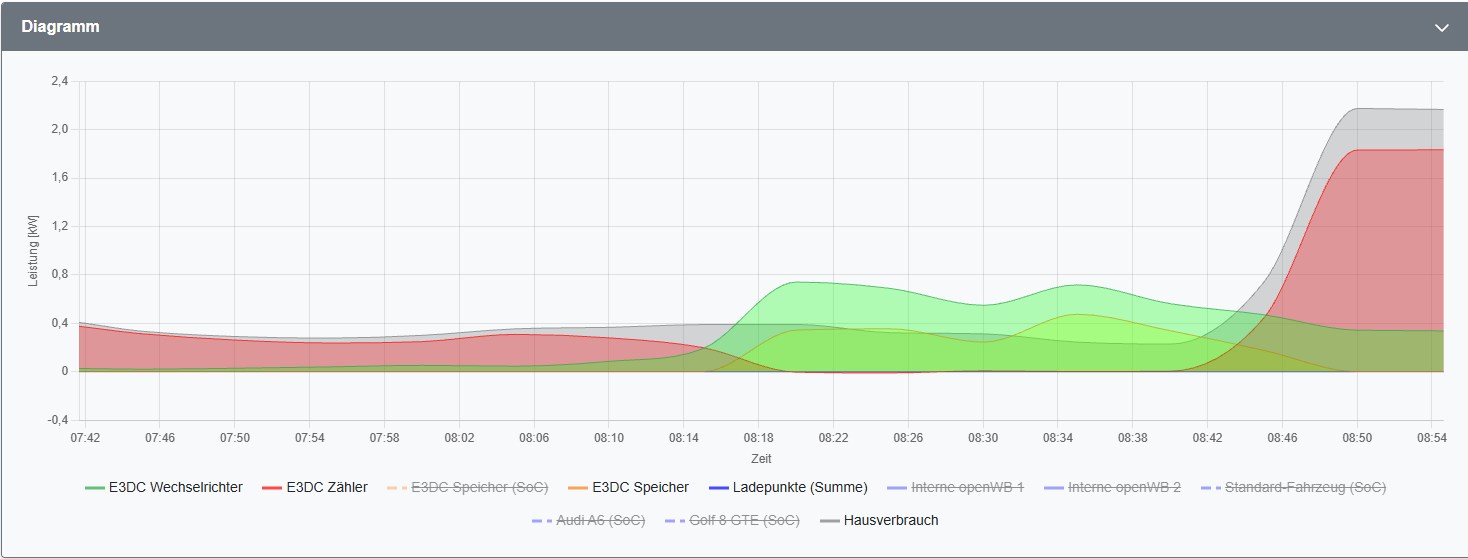Viewport: 1468px width, 559px height.
Task: Click the green Wechselrichter legend color line
Action: [x=95, y=488]
